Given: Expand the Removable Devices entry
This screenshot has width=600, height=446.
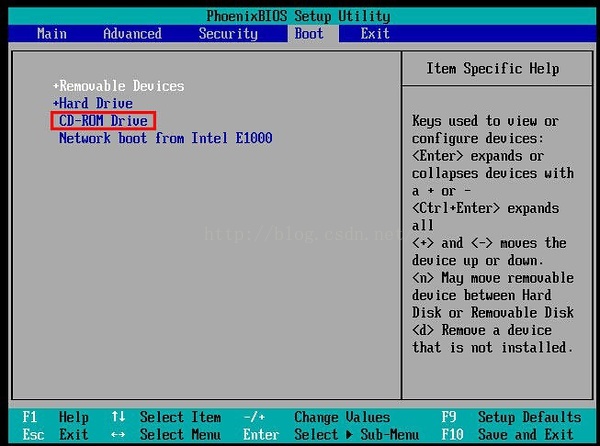Looking at the screenshot, I should pos(119,86).
